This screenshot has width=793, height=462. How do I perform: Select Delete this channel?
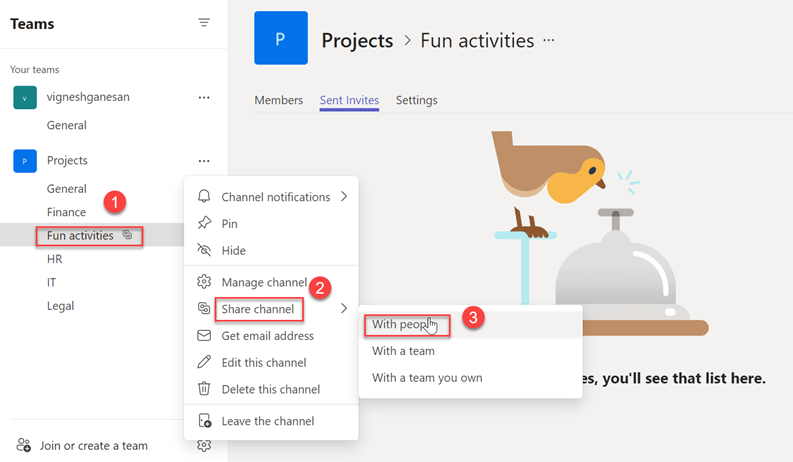point(270,389)
